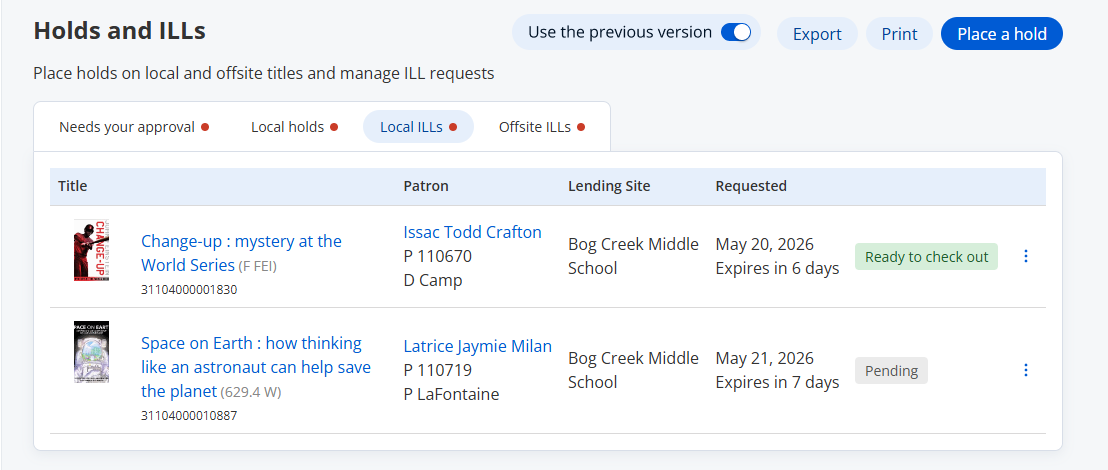Click patron number P 110719
Image resolution: width=1108 pixels, height=470 pixels.
pyautogui.click(x=437, y=370)
